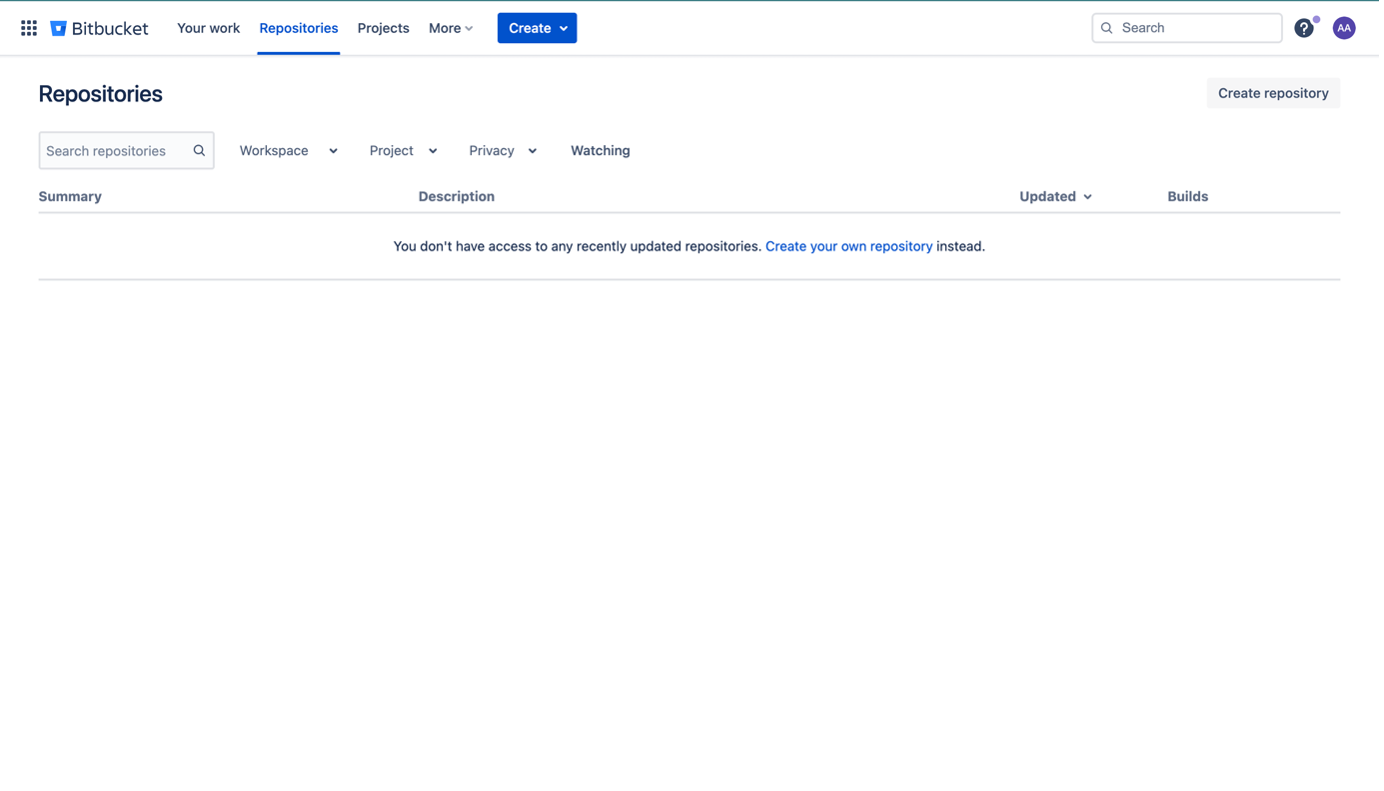Sort by the Updated column
Image resolution: width=1384 pixels, height=791 pixels.
[x=1055, y=197]
